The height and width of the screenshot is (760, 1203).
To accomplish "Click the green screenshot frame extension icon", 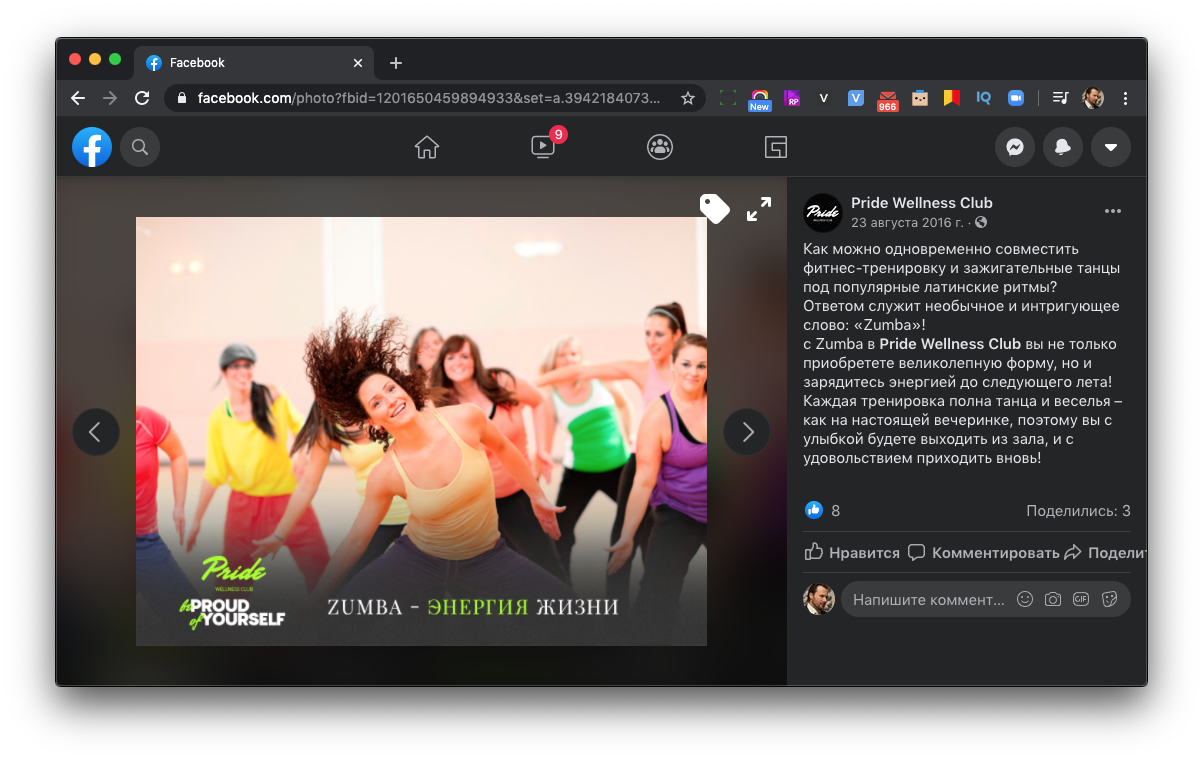I will 728,98.
